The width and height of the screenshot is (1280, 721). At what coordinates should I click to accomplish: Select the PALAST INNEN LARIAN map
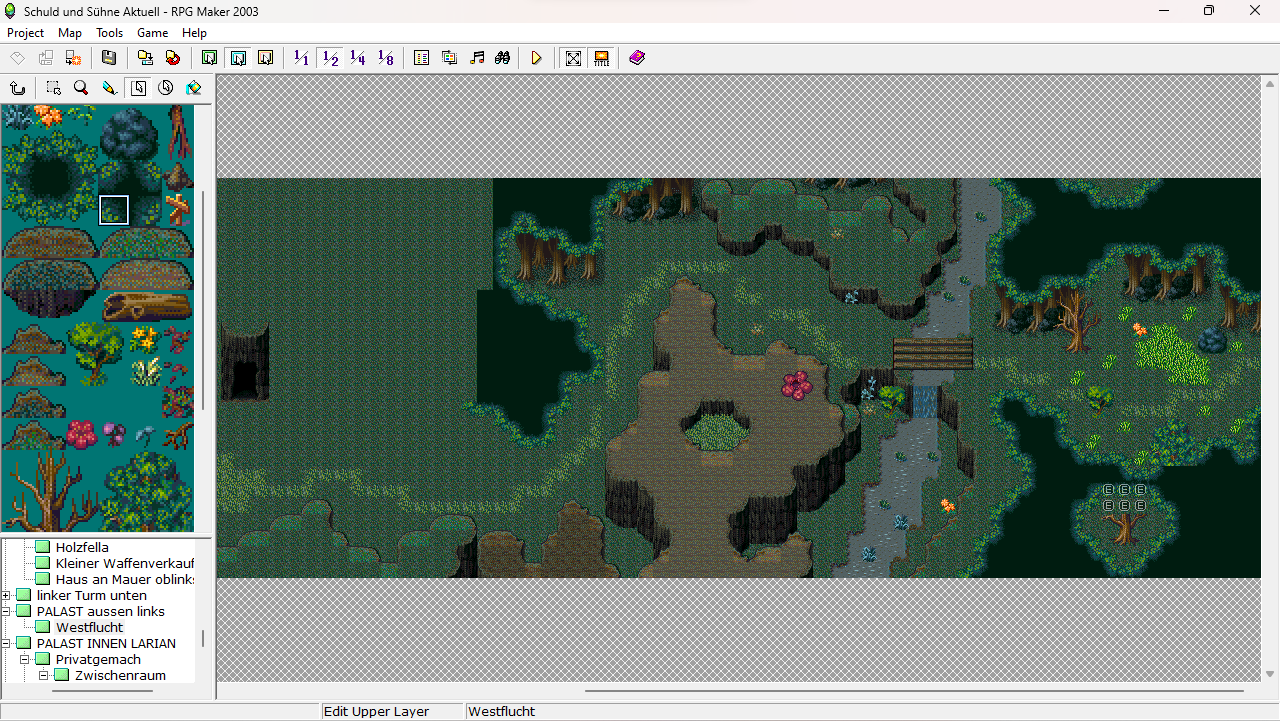coord(106,643)
